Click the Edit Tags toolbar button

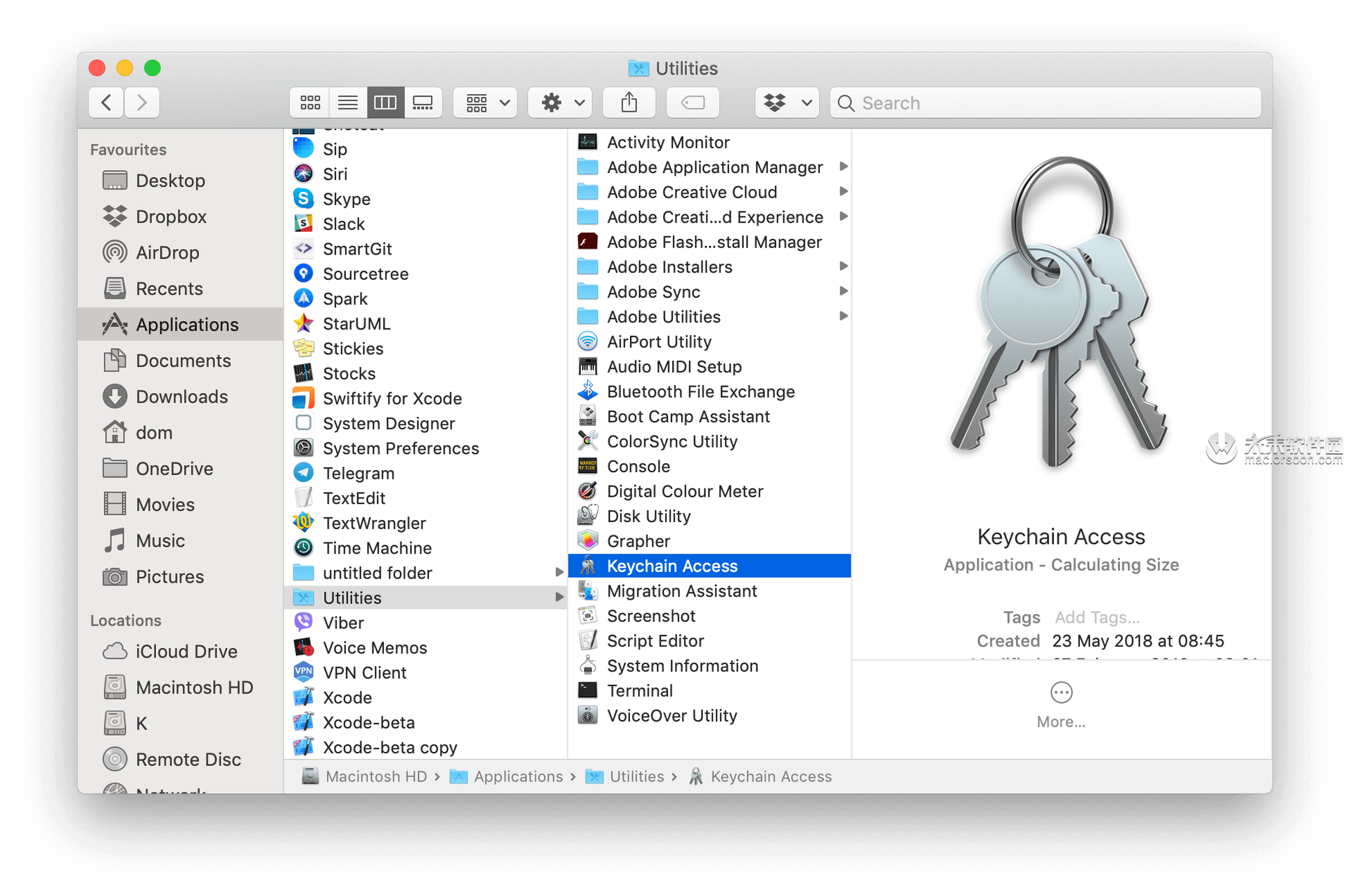[x=693, y=103]
